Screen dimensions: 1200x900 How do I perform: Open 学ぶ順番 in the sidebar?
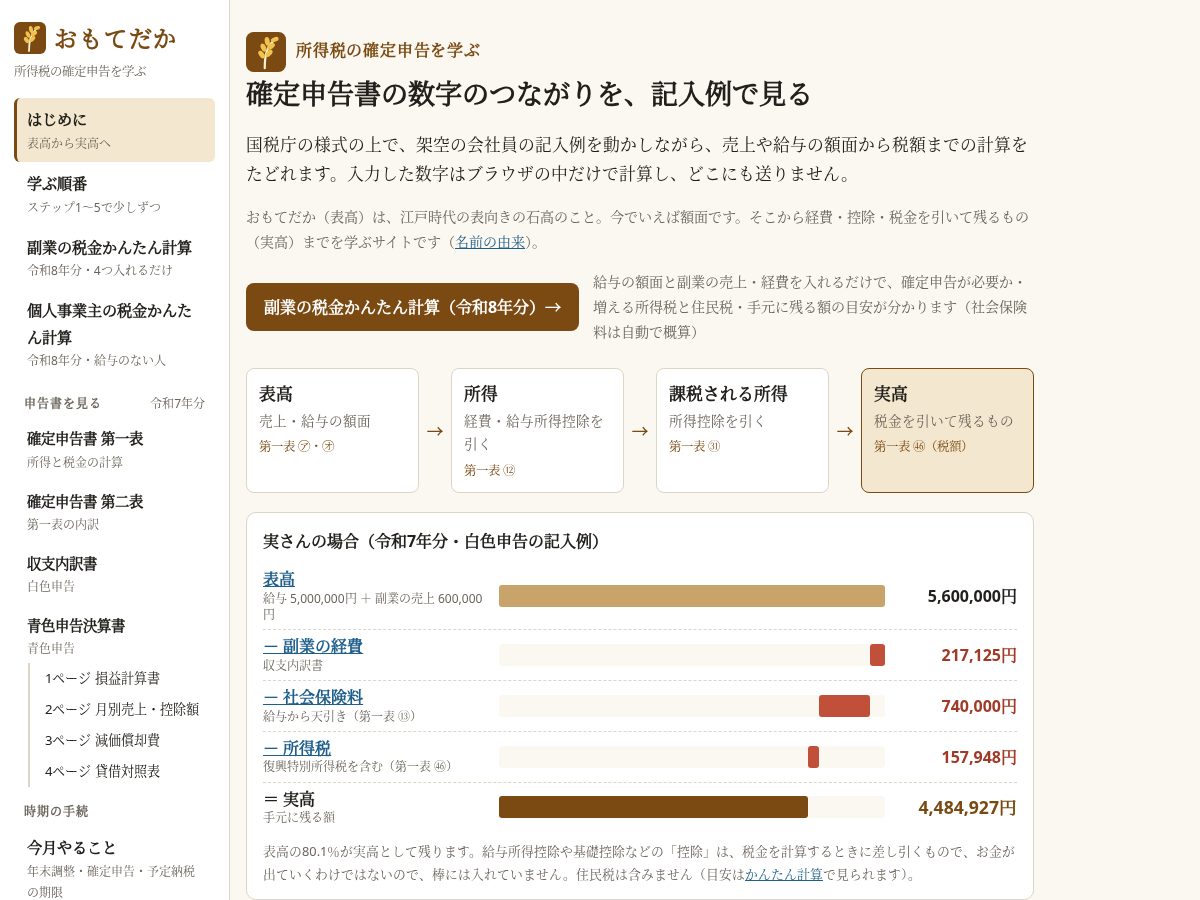pyautogui.click(x=114, y=194)
